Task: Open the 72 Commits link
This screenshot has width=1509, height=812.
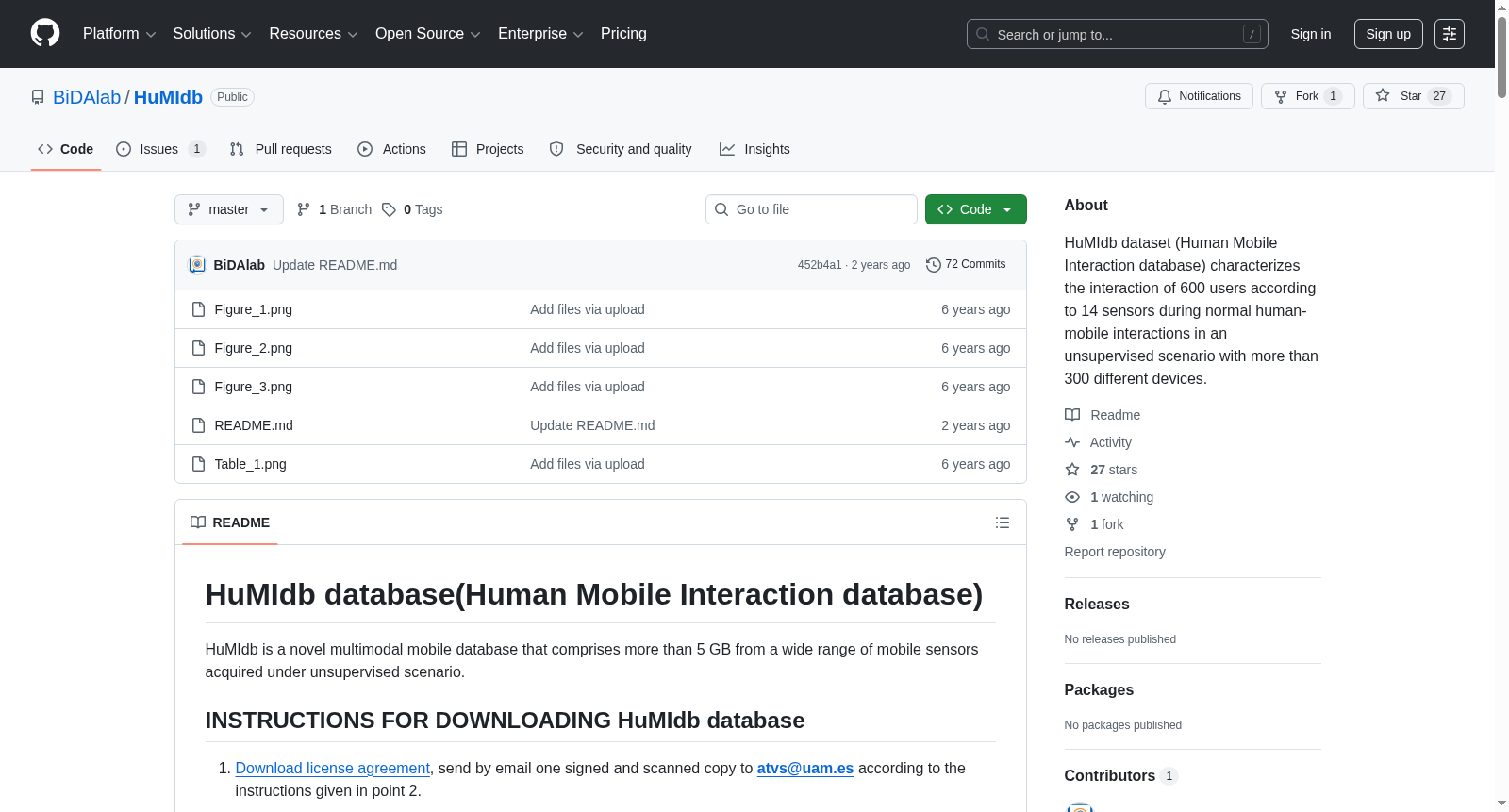Action: pos(967,265)
